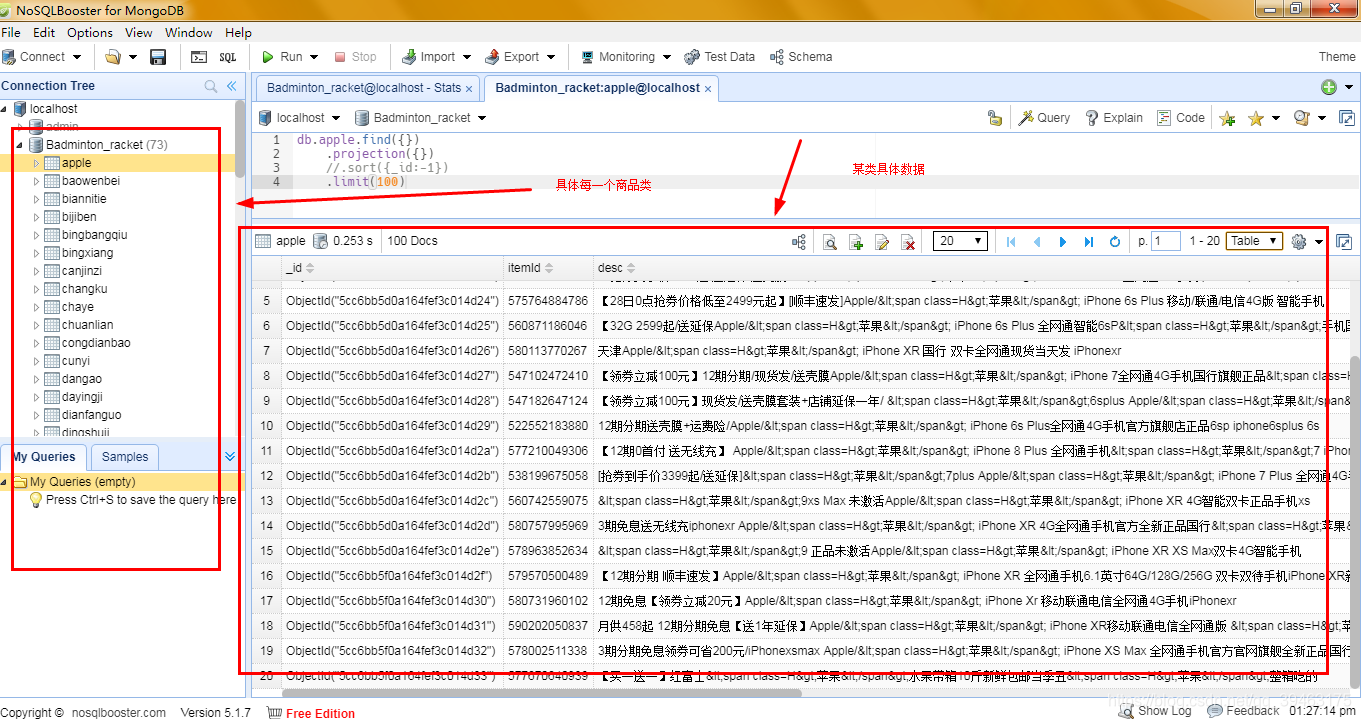The width and height of the screenshot is (1361, 719).
Task: Collapse the localhost tree node
Action: pyautogui.click(x=5, y=109)
